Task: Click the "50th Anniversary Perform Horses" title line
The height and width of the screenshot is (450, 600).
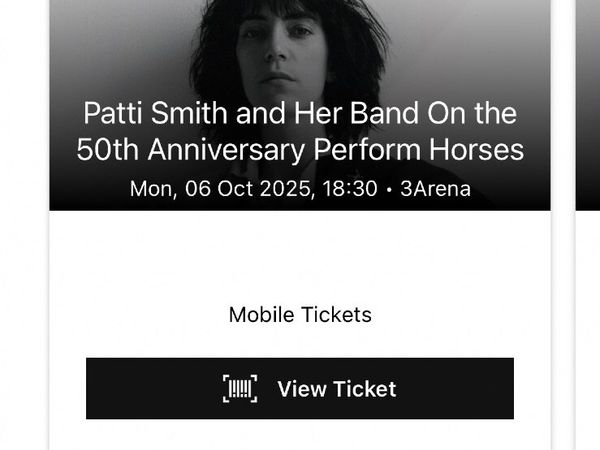Action: (299, 150)
